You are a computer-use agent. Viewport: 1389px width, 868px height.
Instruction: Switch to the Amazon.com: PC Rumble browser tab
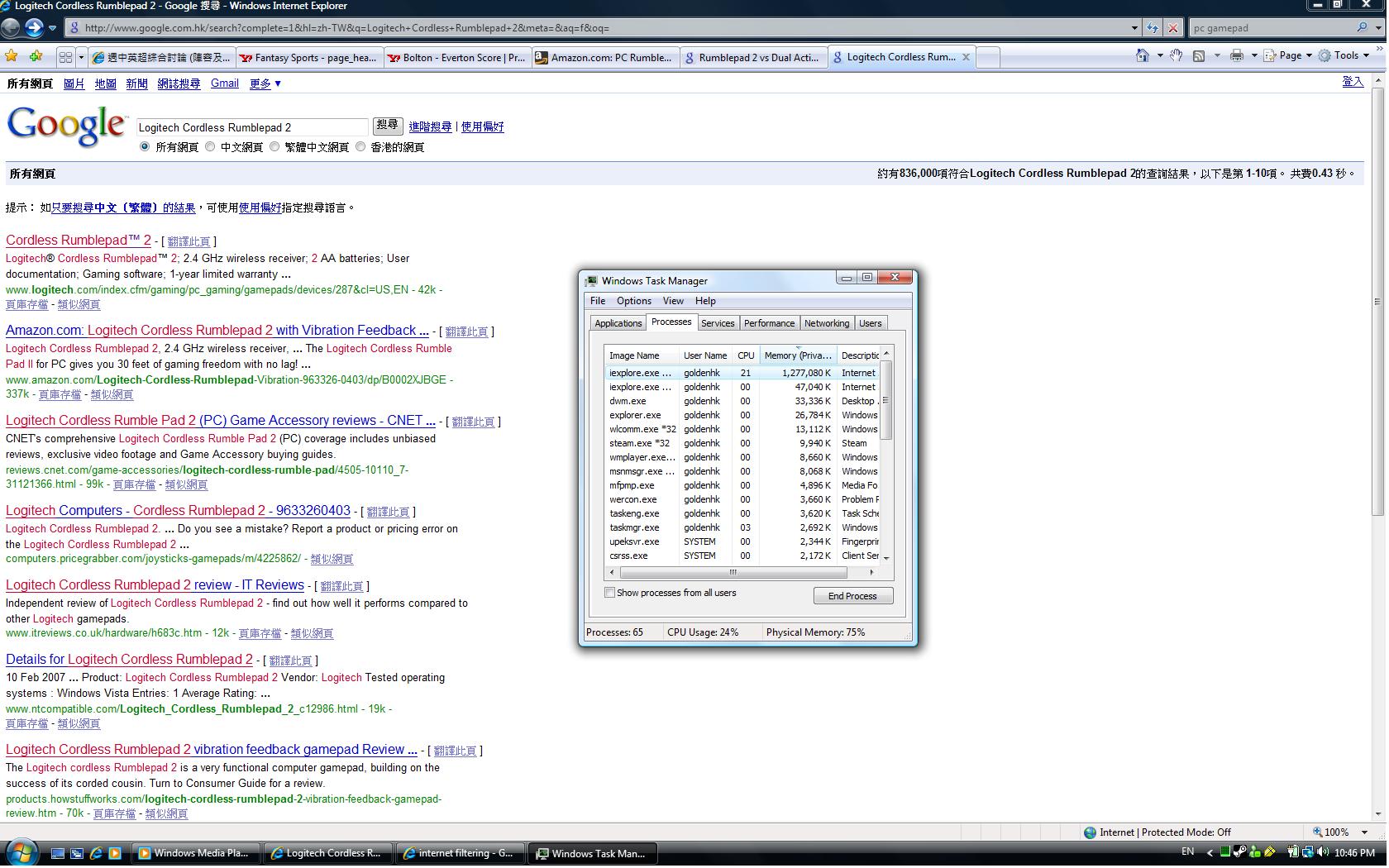tap(604, 58)
